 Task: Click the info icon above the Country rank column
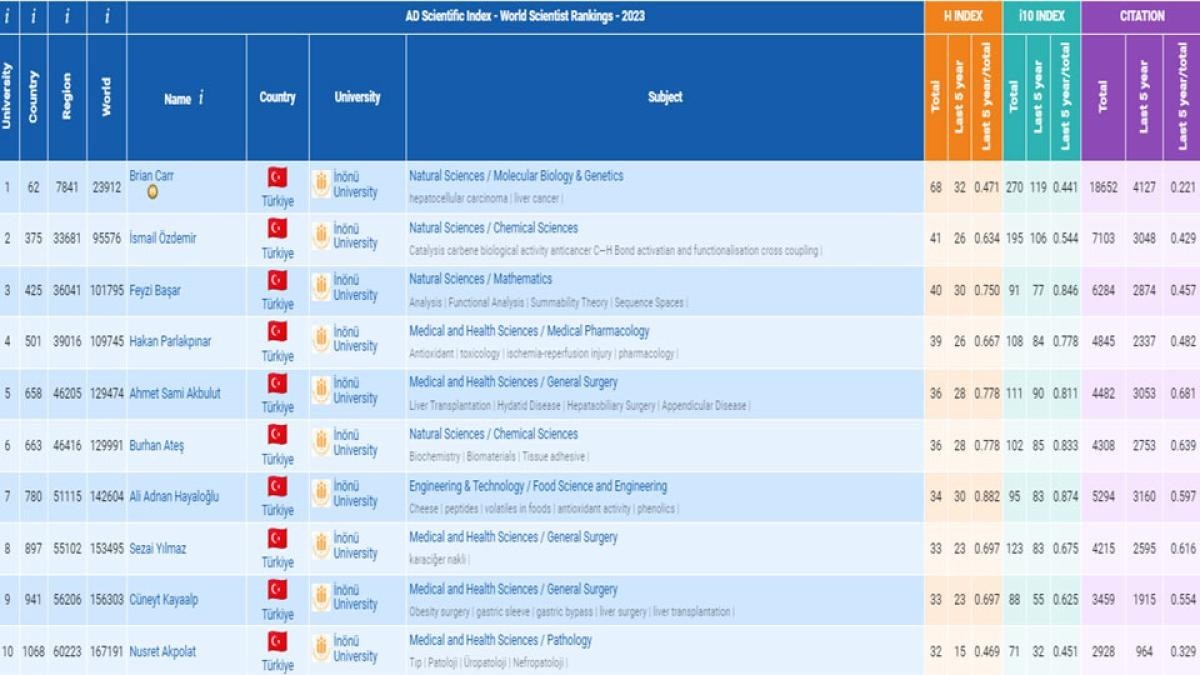point(33,17)
